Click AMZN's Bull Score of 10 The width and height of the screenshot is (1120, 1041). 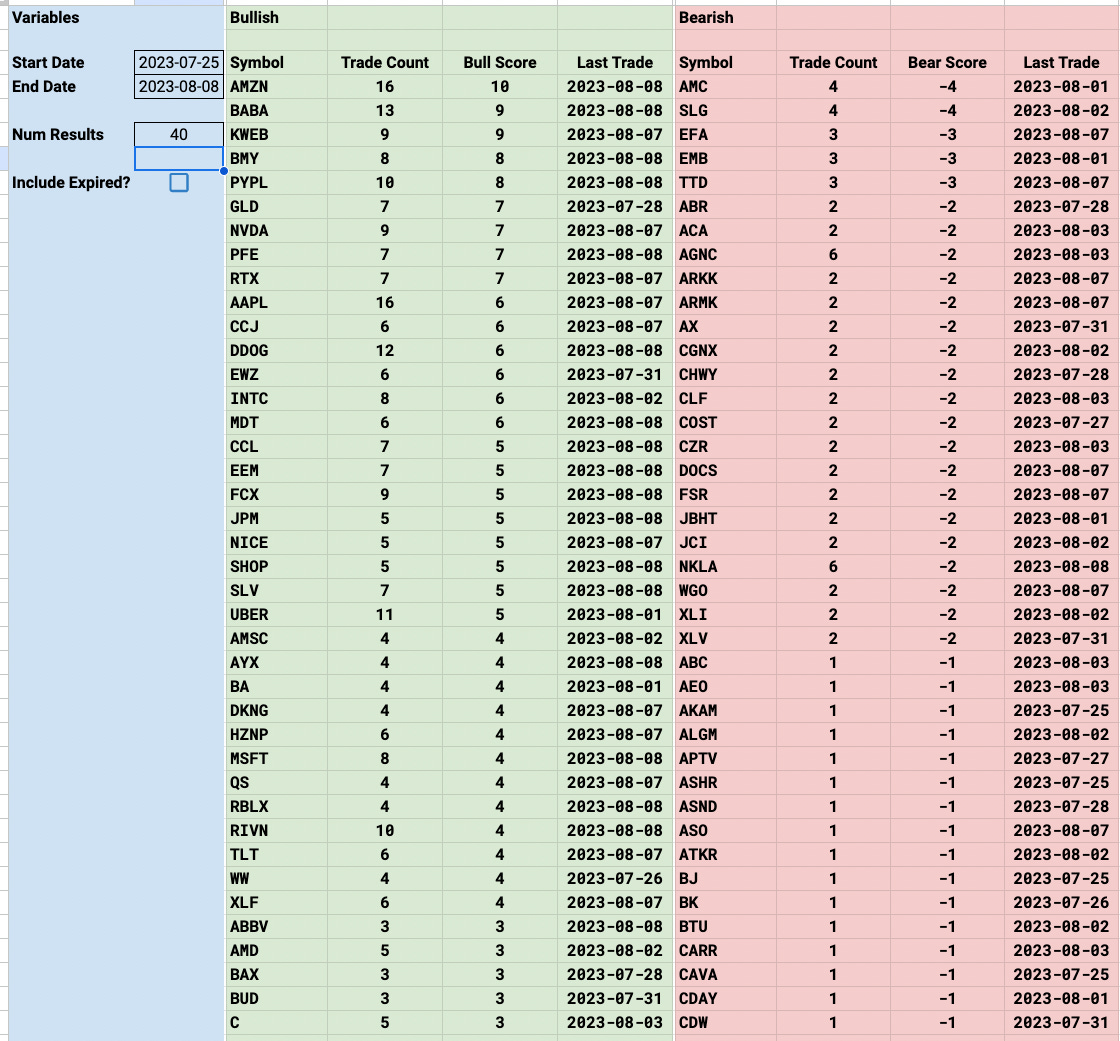click(x=500, y=86)
